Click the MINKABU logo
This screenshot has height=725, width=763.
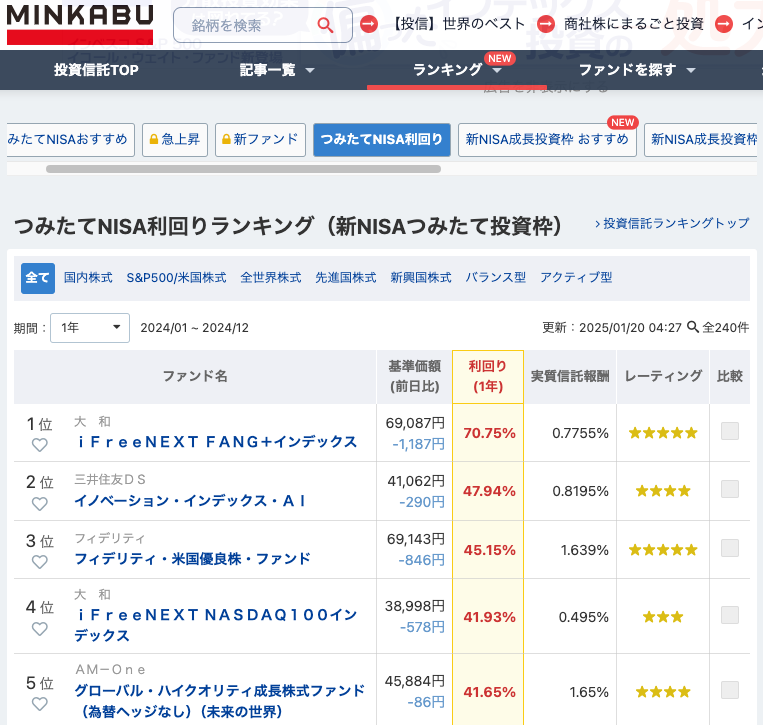(80, 24)
